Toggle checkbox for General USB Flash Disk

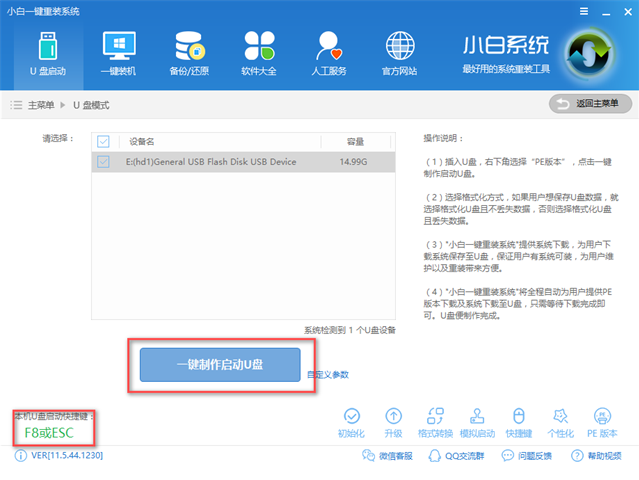coord(104,162)
